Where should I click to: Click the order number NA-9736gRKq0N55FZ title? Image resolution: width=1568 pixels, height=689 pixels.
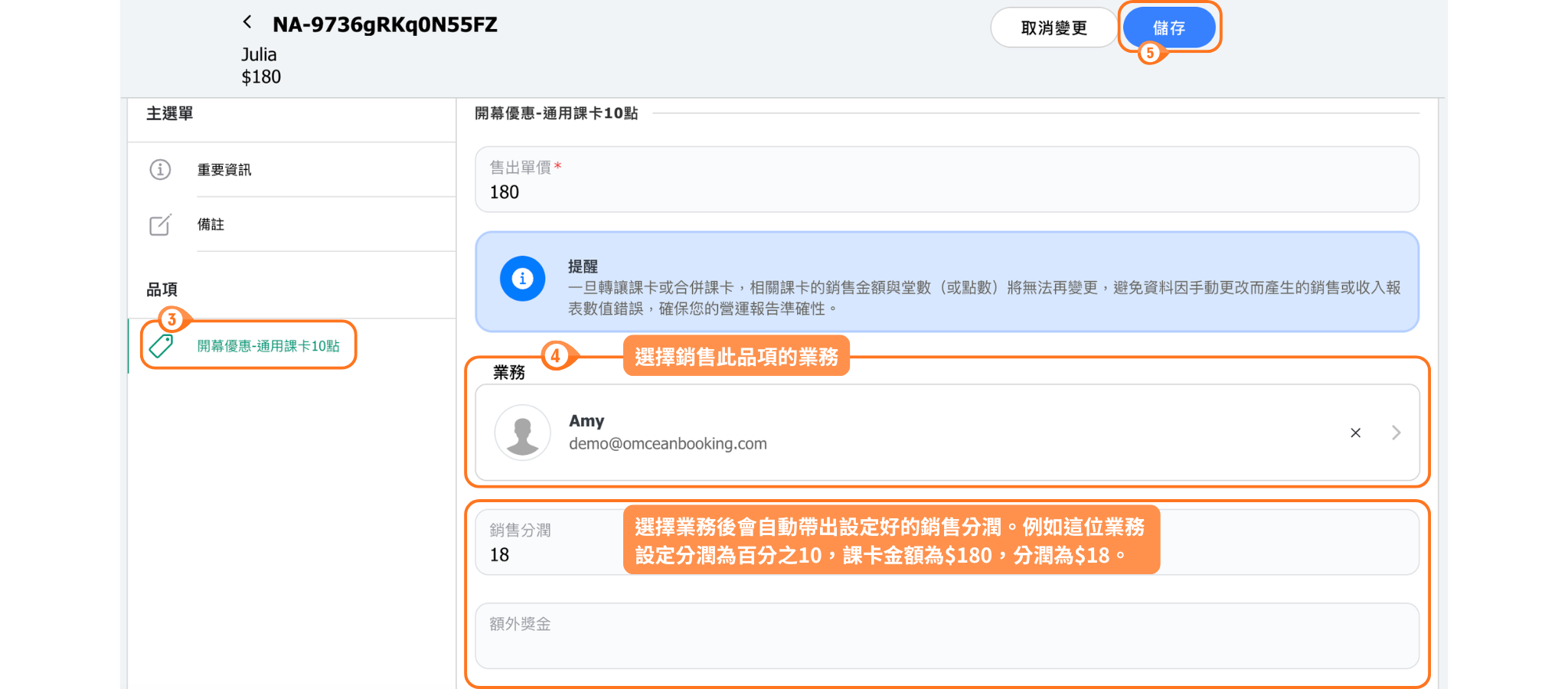pos(384,25)
